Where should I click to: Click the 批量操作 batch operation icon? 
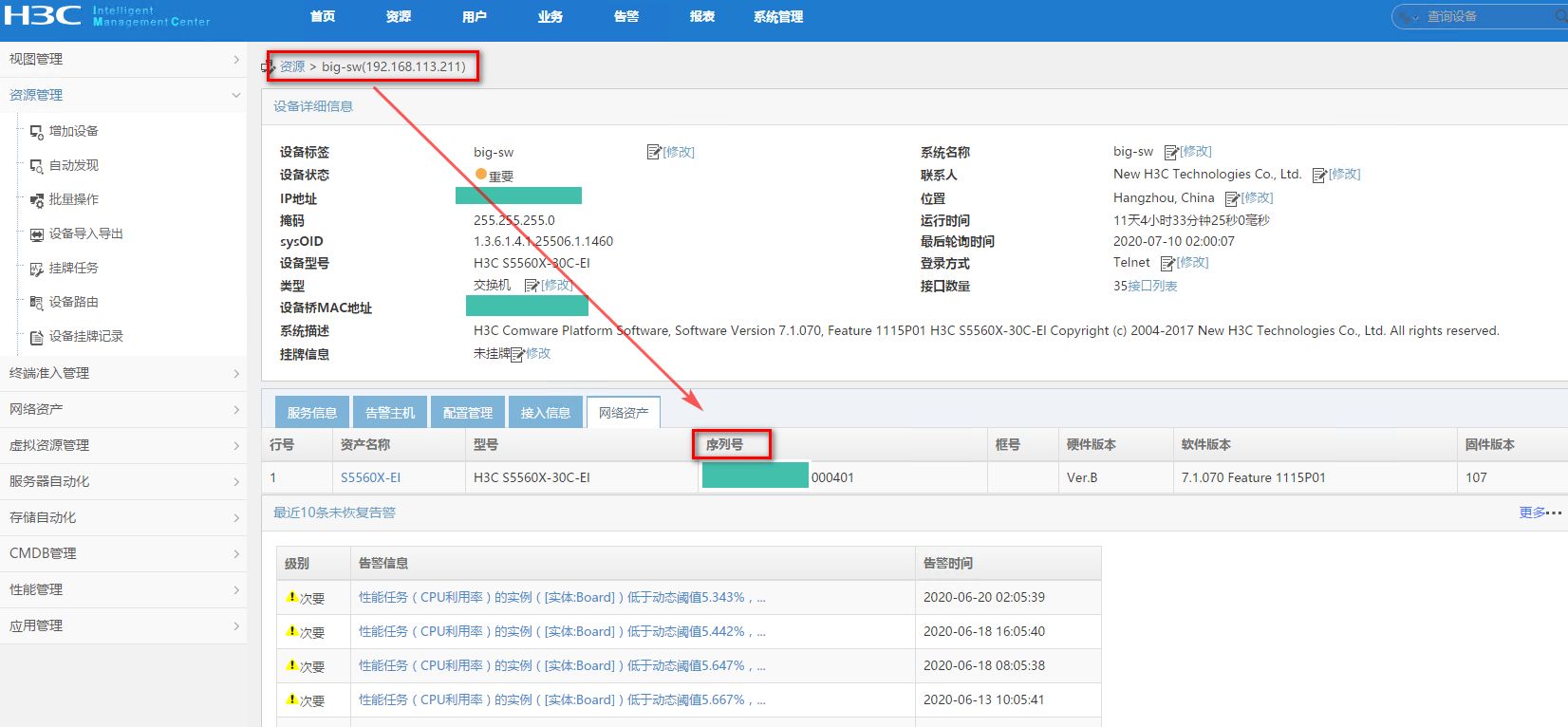click(x=37, y=200)
